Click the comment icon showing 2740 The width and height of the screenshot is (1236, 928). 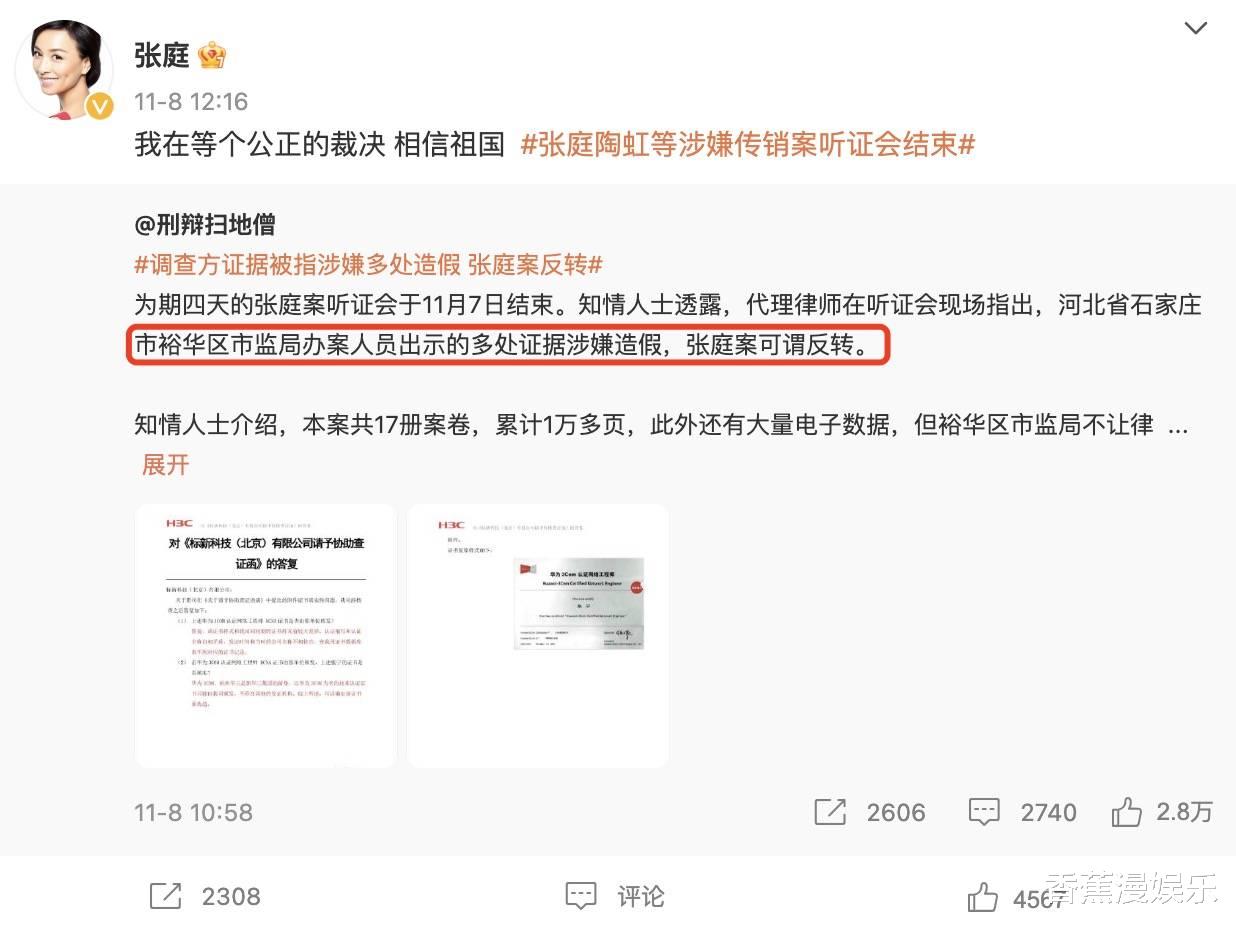(984, 812)
